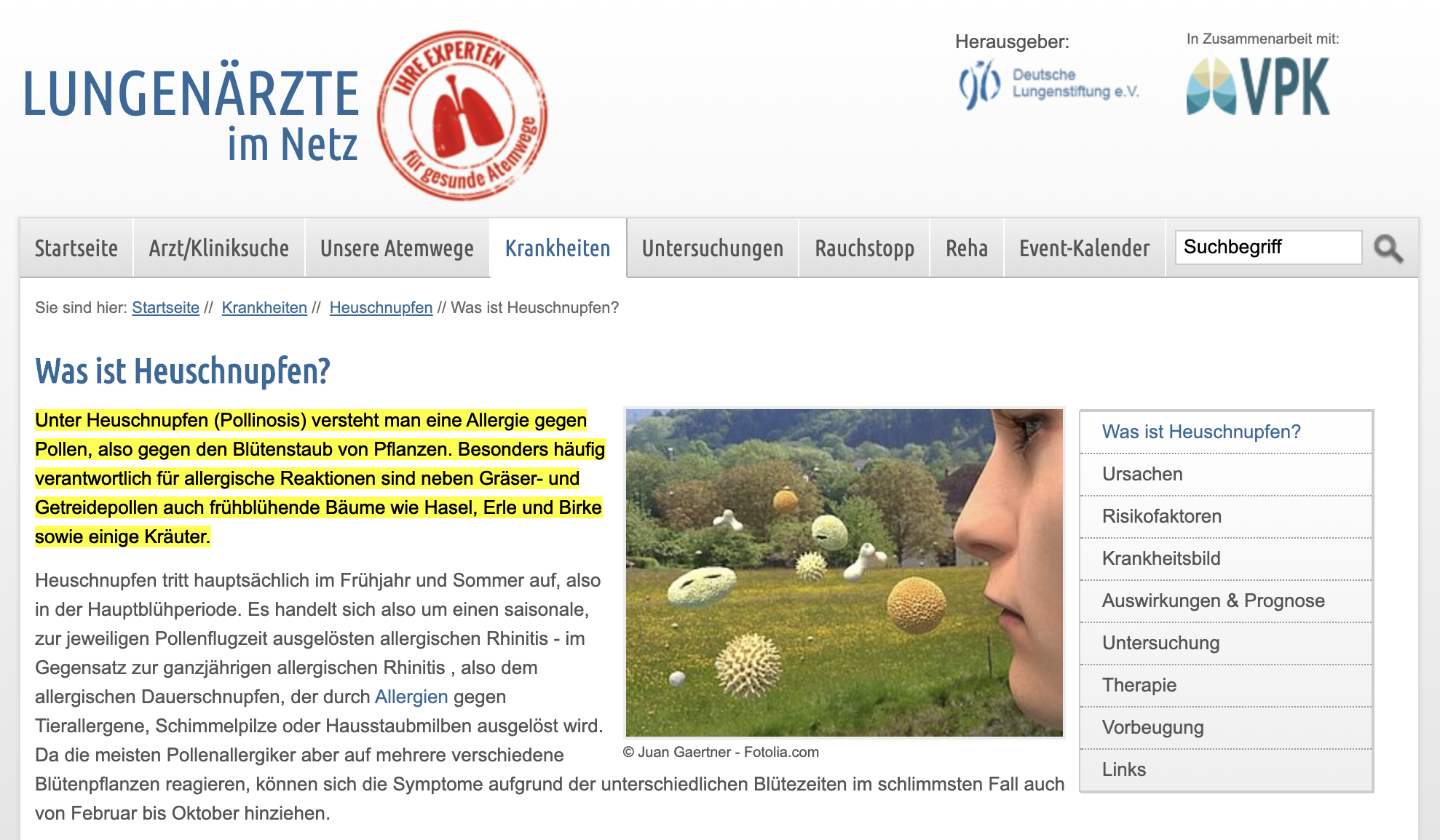Open the VPK partner logo
1440x840 pixels.
pyautogui.click(x=1258, y=86)
